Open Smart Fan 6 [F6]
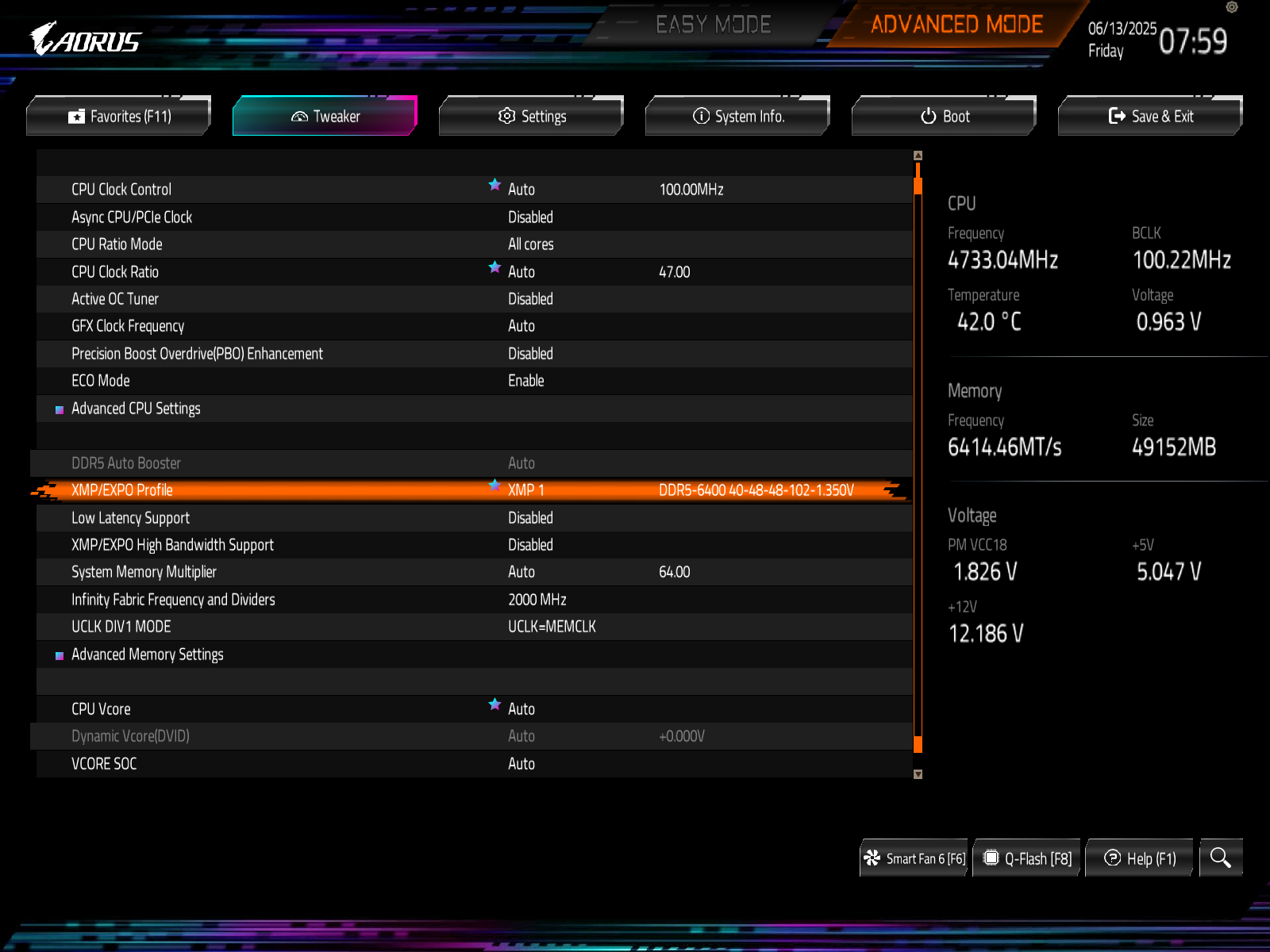 point(914,858)
